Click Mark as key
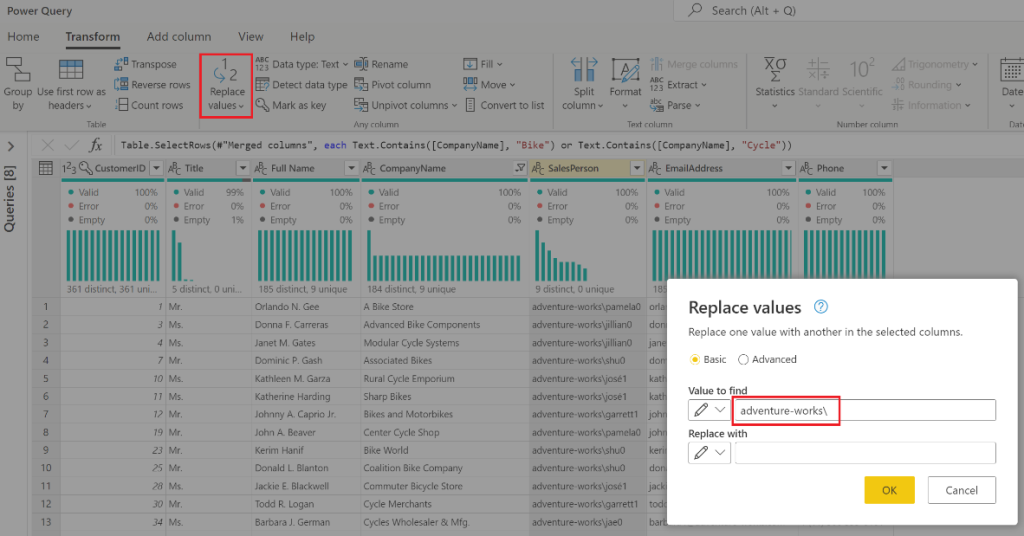The width and height of the screenshot is (1024, 536). (x=291, y=104)
